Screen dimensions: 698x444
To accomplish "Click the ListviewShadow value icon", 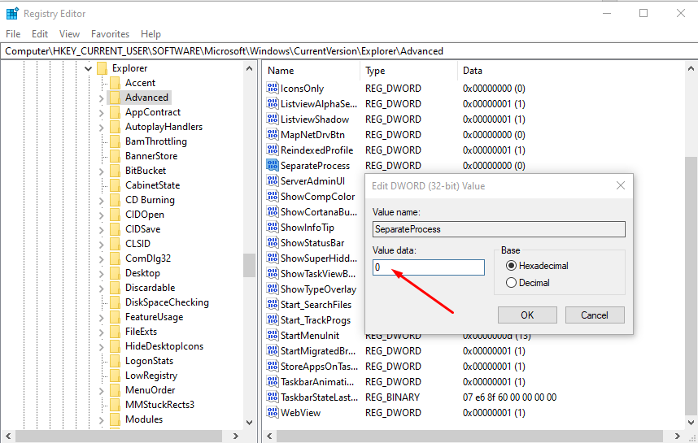I will (x=272, y=119).
